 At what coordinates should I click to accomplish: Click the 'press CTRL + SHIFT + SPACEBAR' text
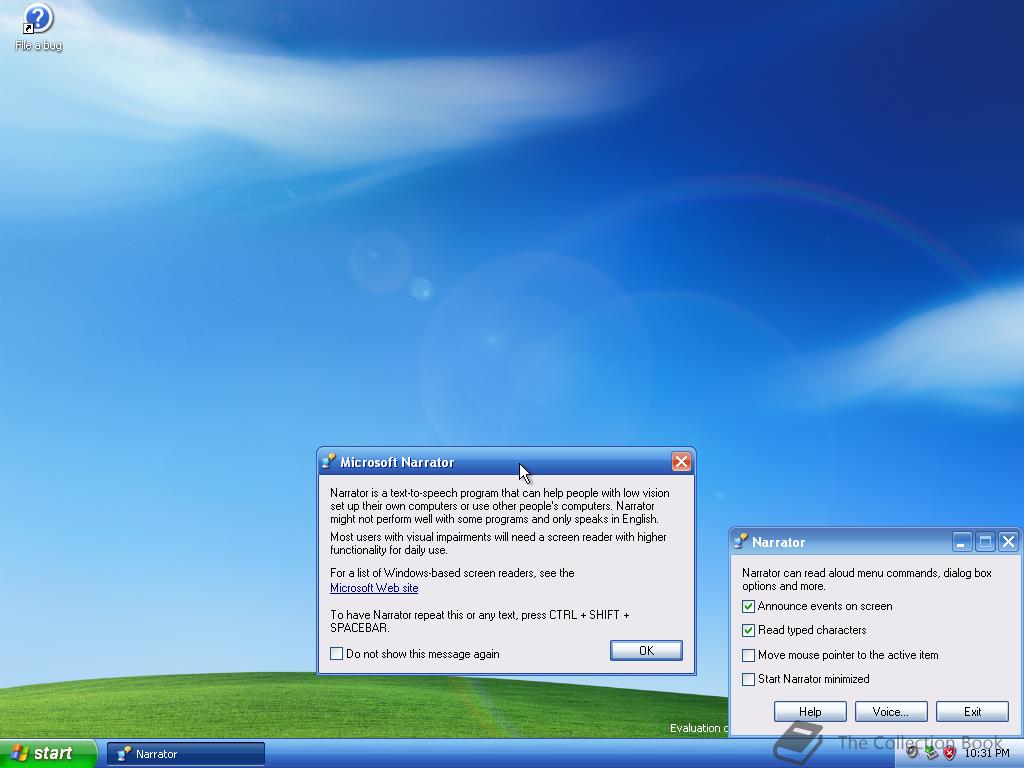pos(480,621)
